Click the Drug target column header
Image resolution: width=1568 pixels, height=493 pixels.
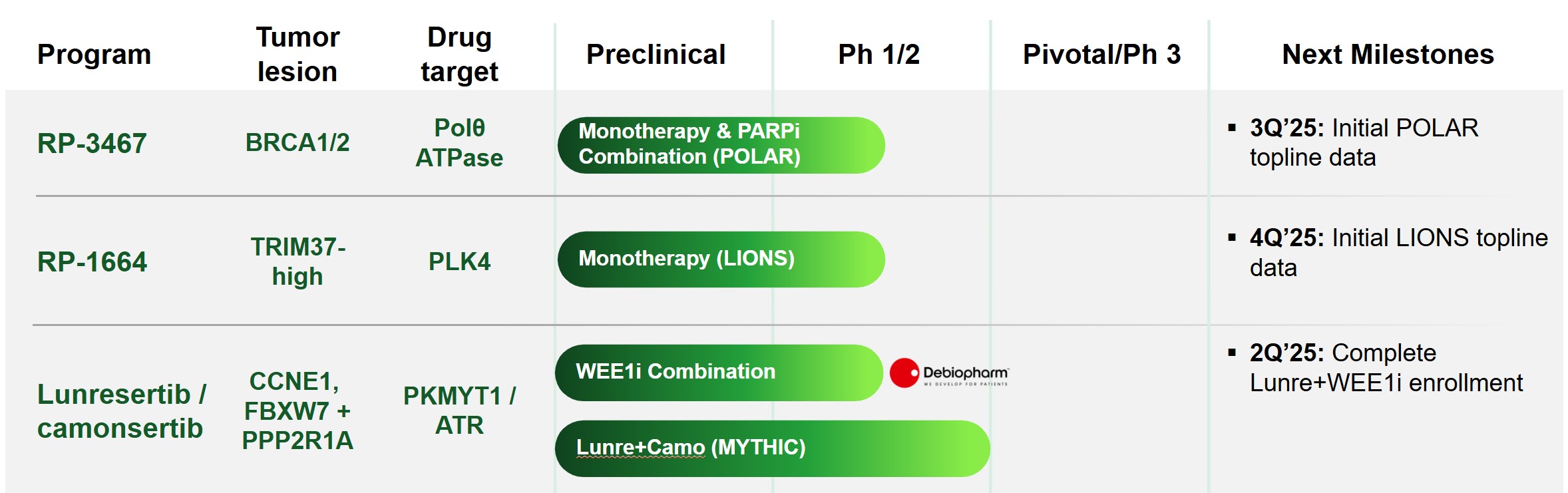point(459,55)
